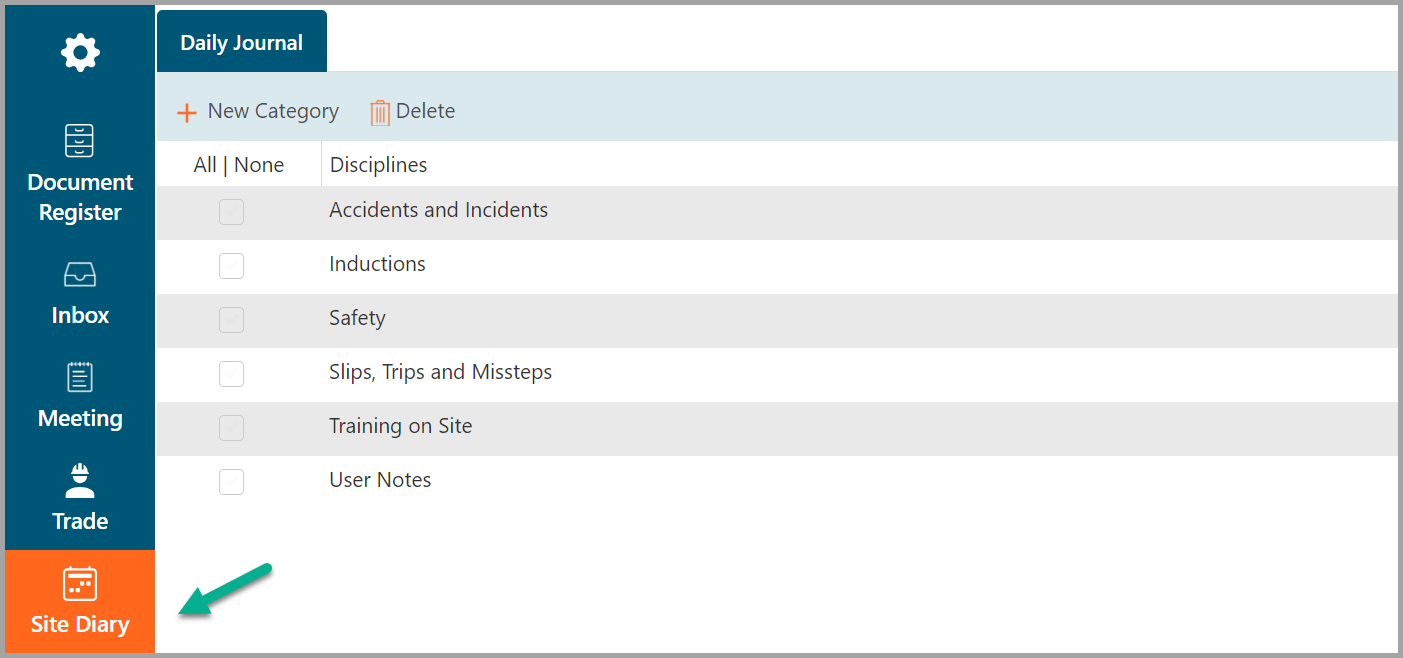
Task: Select None to clear selections
Action: (259, 165)
